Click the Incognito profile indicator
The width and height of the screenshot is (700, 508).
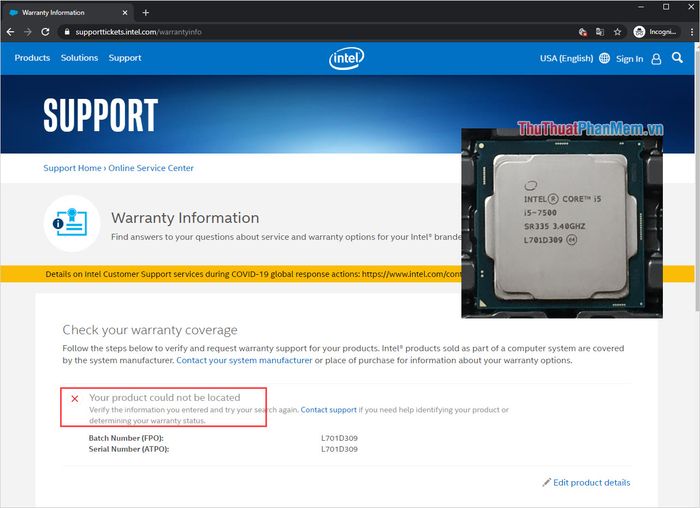(x=657, y=32)
